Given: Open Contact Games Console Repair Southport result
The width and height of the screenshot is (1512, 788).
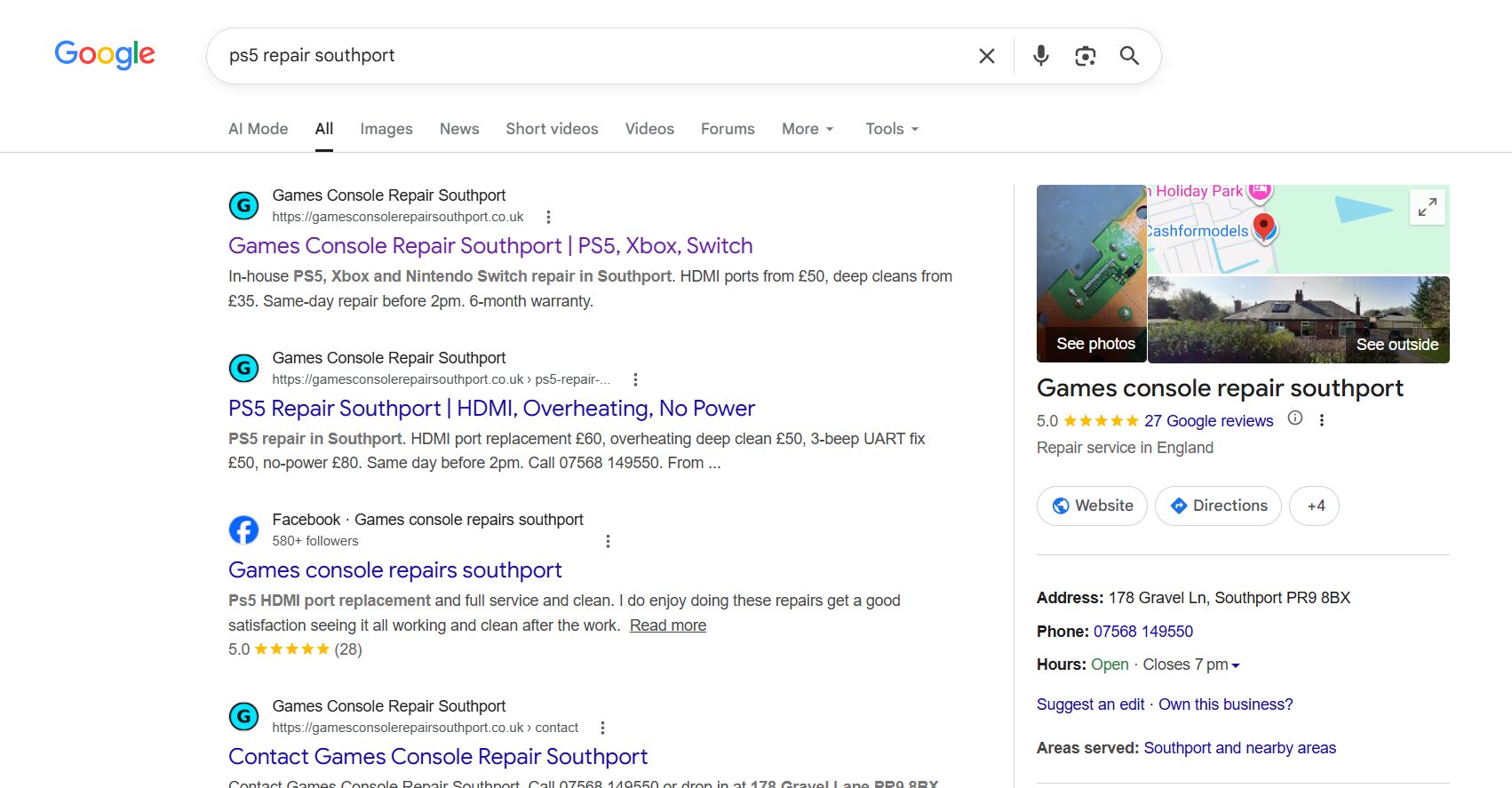Looking at the screenshot, I should coord(438,757).
